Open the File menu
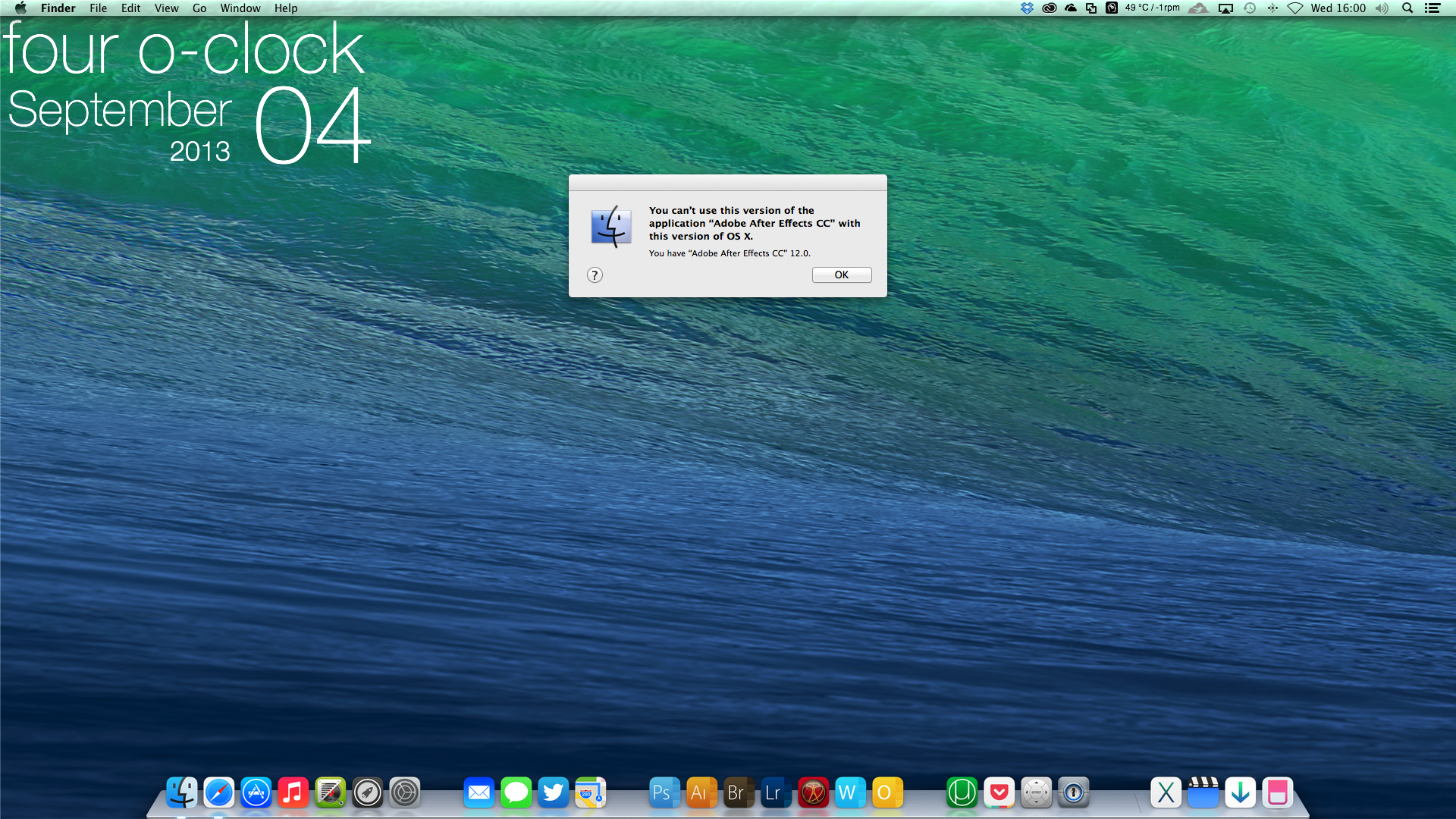1456x819 pixels. point(98,8)
